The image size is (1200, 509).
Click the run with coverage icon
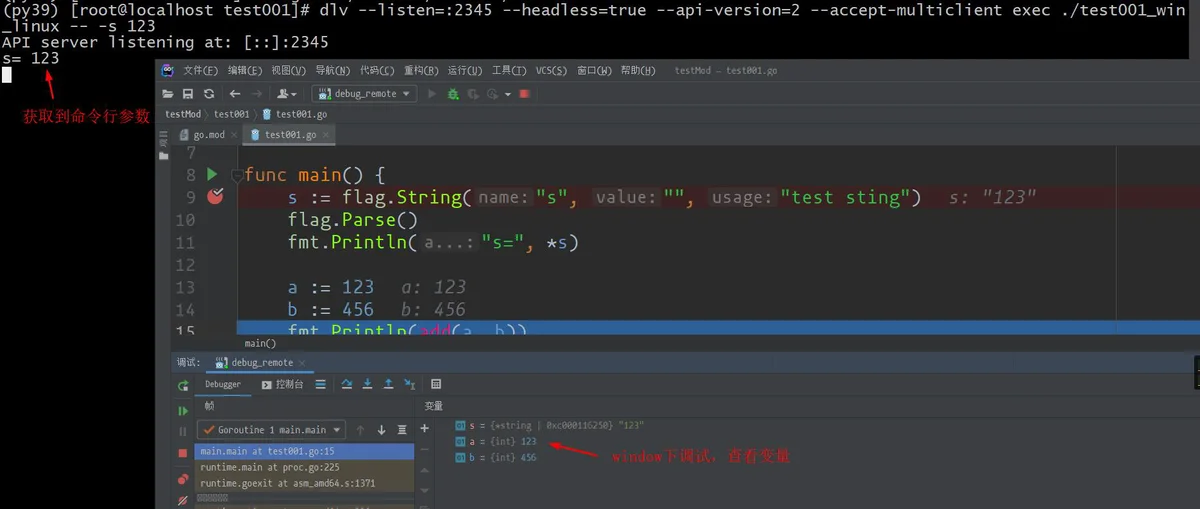point(472,94)
